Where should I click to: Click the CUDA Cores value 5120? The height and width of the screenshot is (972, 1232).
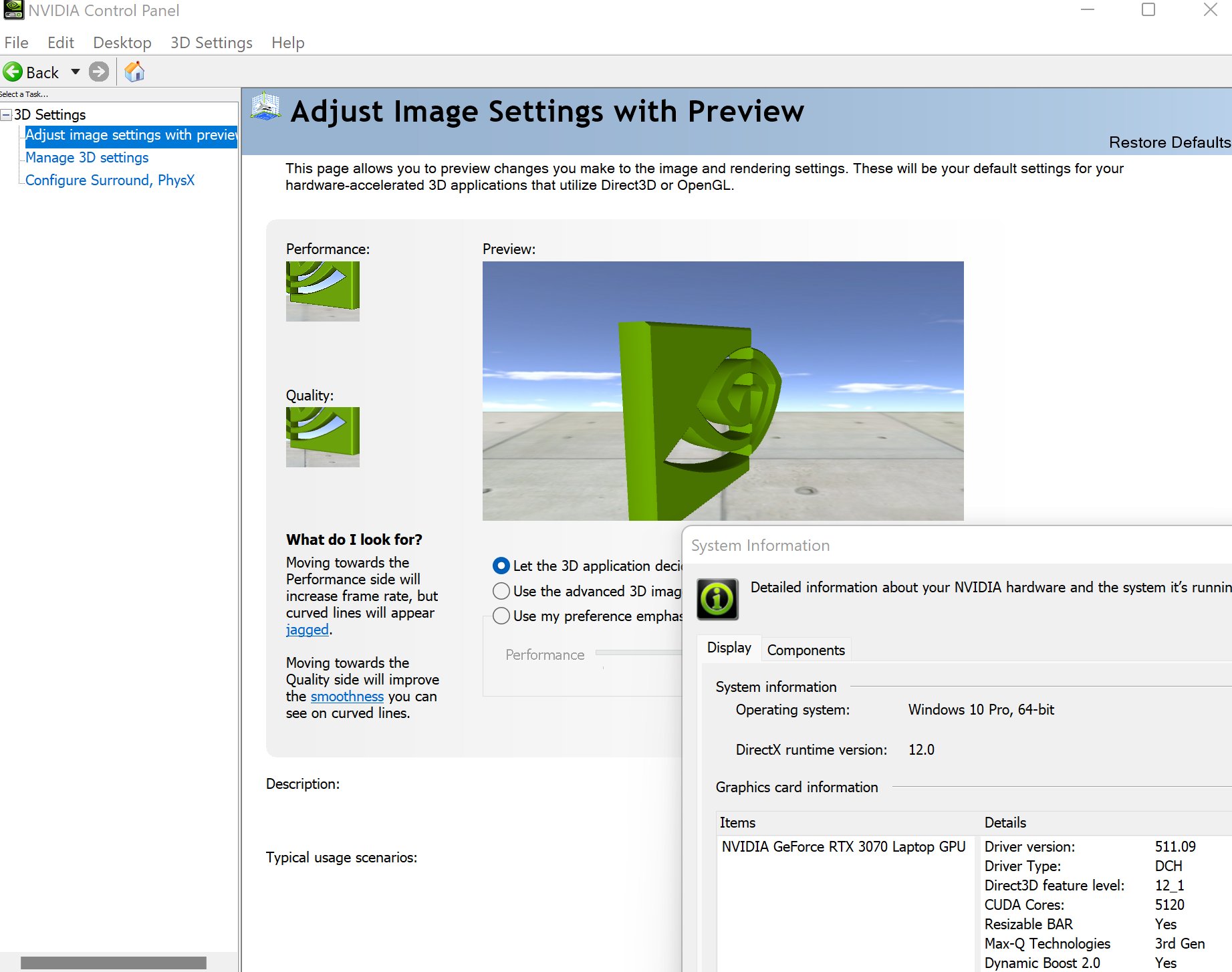coord(1169,905)
